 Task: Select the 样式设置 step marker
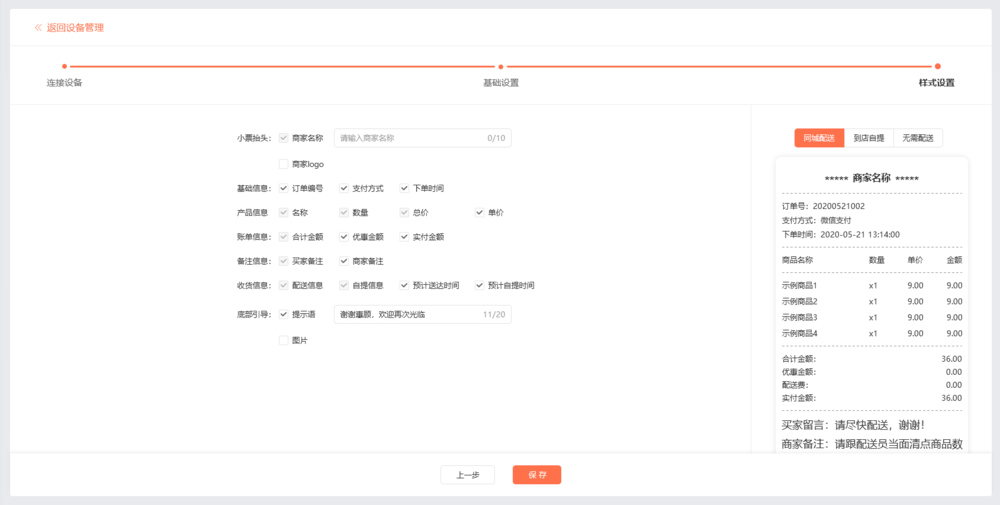tap(937, 67)
